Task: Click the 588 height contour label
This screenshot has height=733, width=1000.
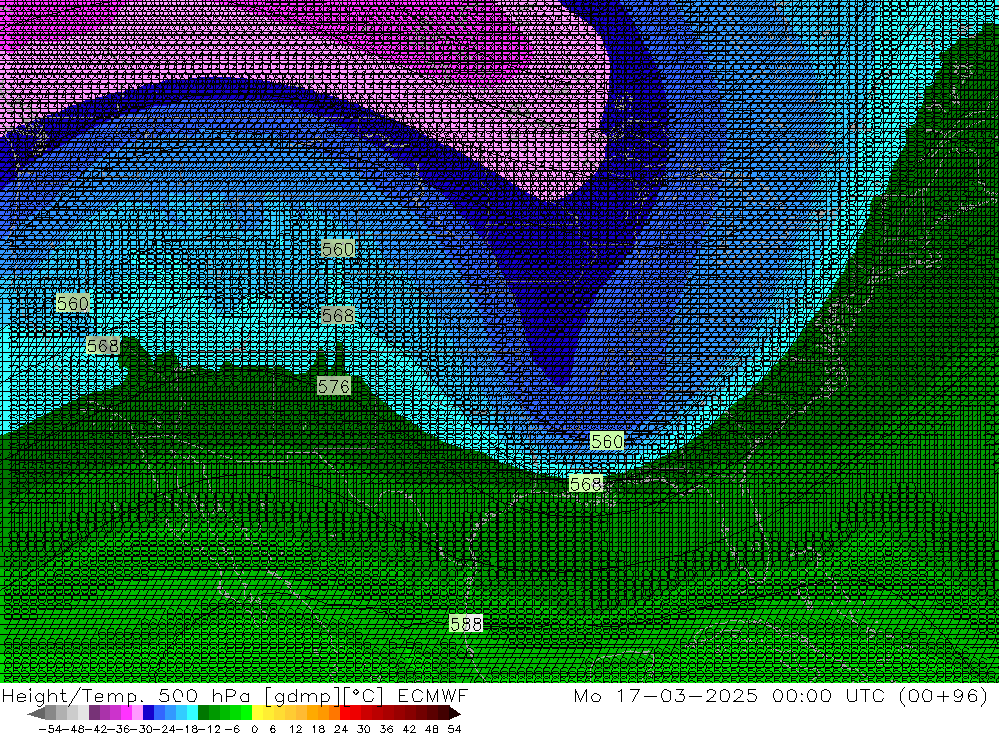Action: [466, 623]
